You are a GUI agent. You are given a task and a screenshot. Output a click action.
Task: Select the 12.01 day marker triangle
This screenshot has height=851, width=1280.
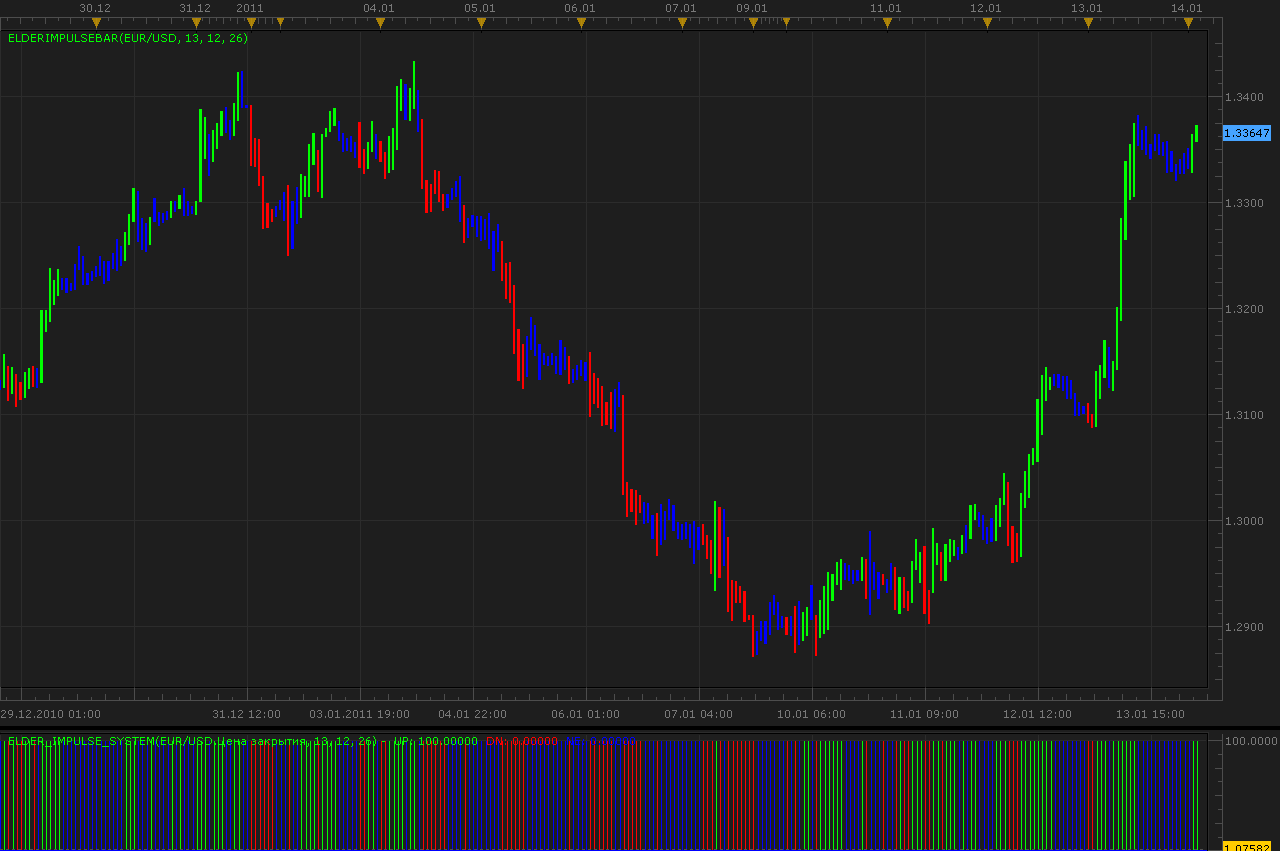[x=987, y=22]
